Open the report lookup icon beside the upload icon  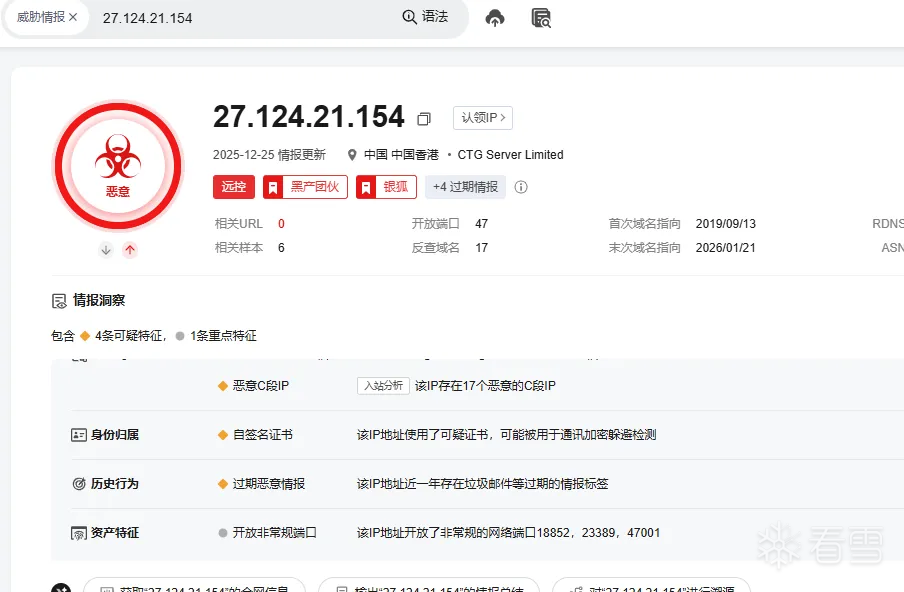[540, 19]
